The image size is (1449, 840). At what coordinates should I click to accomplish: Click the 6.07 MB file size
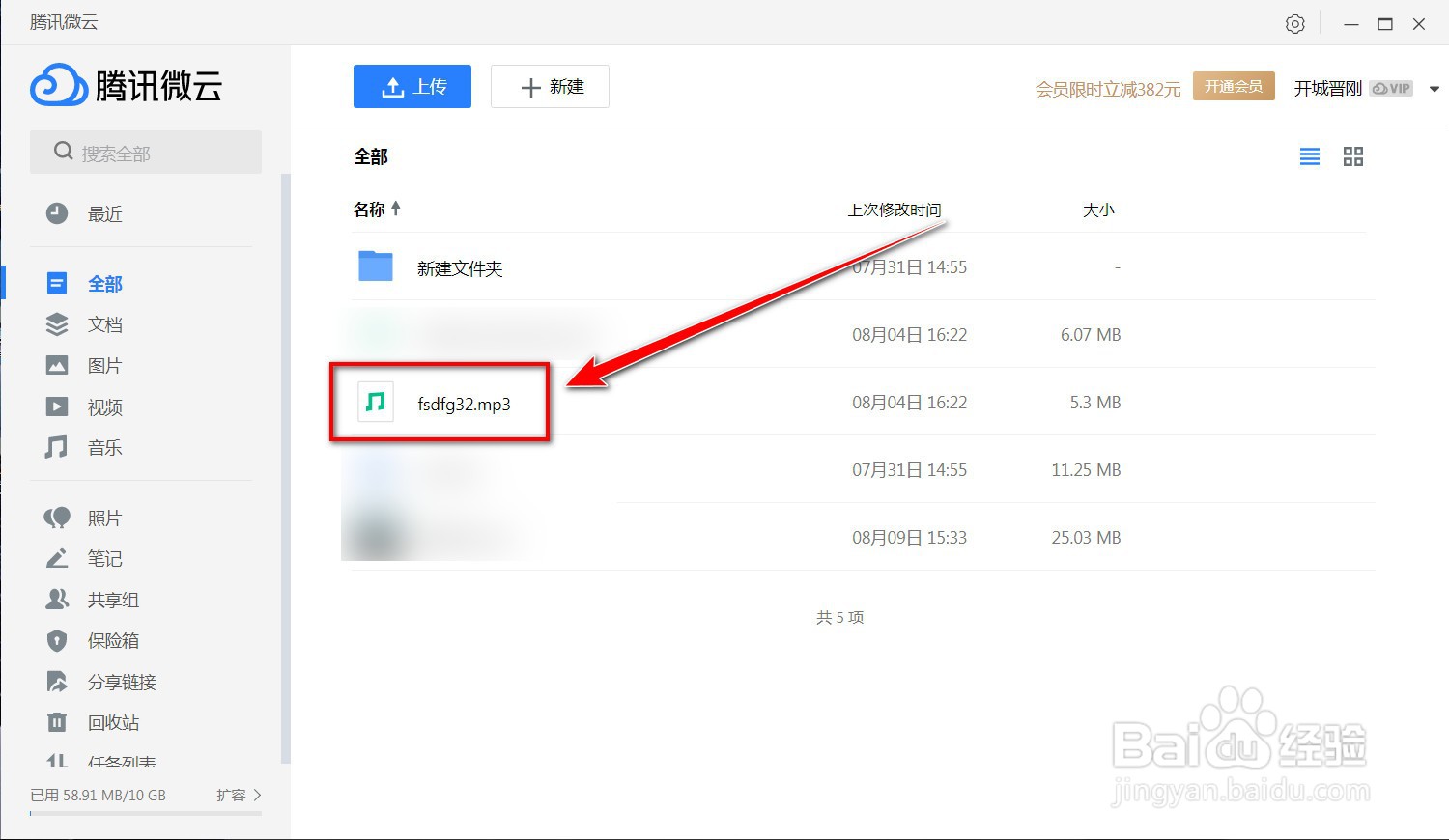coord(1091,335)
